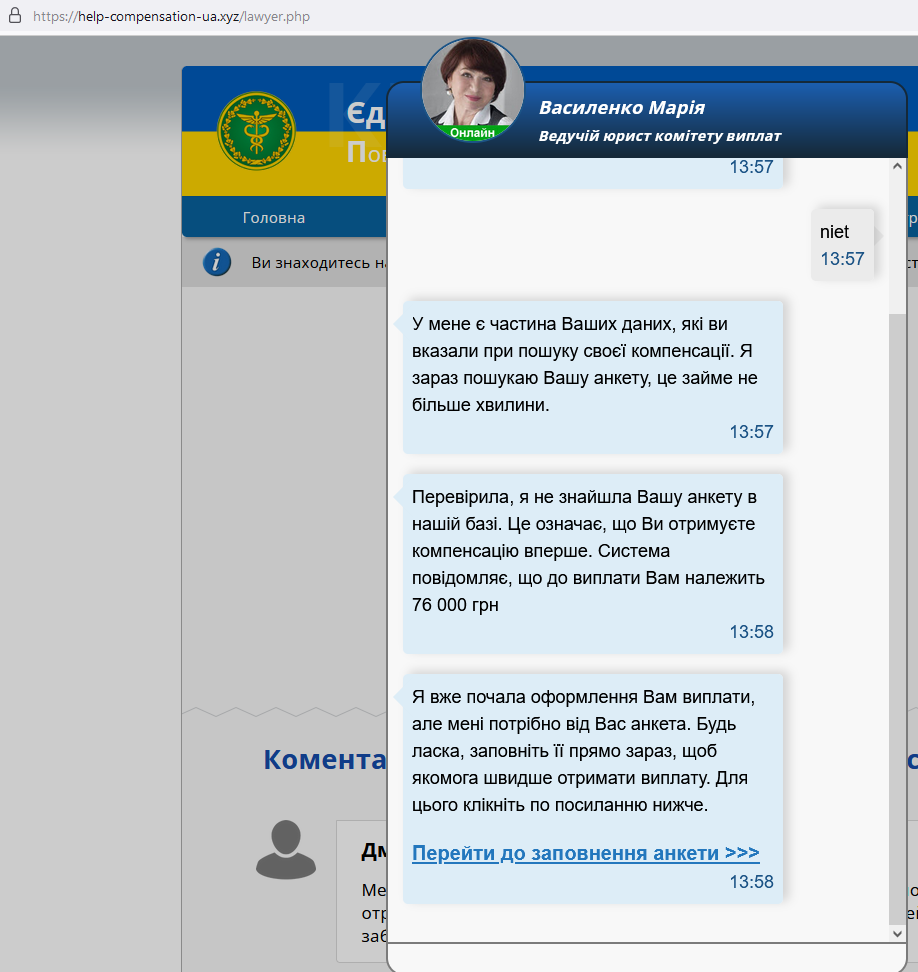Click the link Перейти до заповнення анкети

[x=585, y=853]
